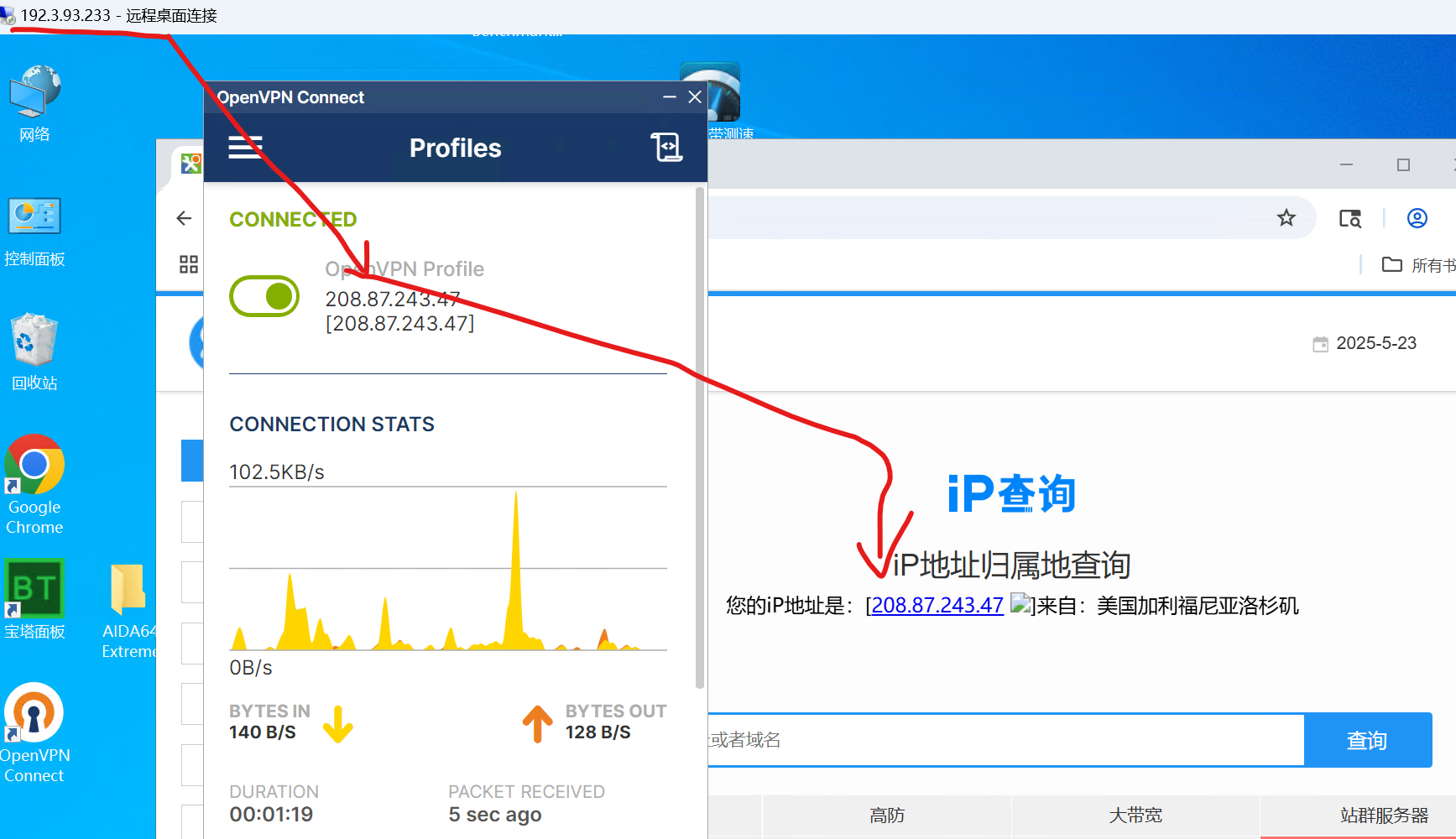1456x839 pixels.
Task: Open the 回收站 recycle bin icon
Action: [x=34, y=352]
